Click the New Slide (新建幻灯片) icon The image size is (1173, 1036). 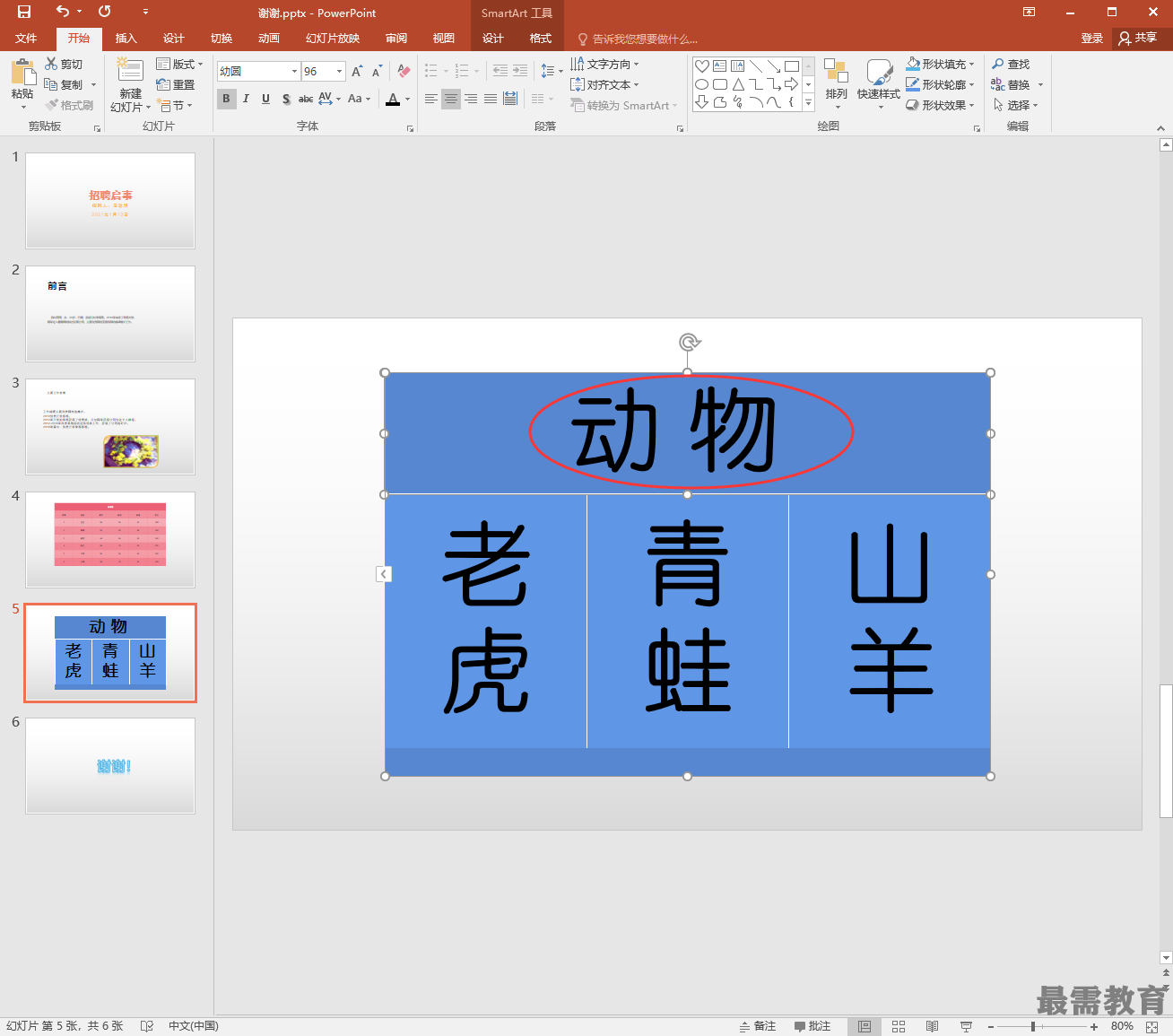click(130, 71)
